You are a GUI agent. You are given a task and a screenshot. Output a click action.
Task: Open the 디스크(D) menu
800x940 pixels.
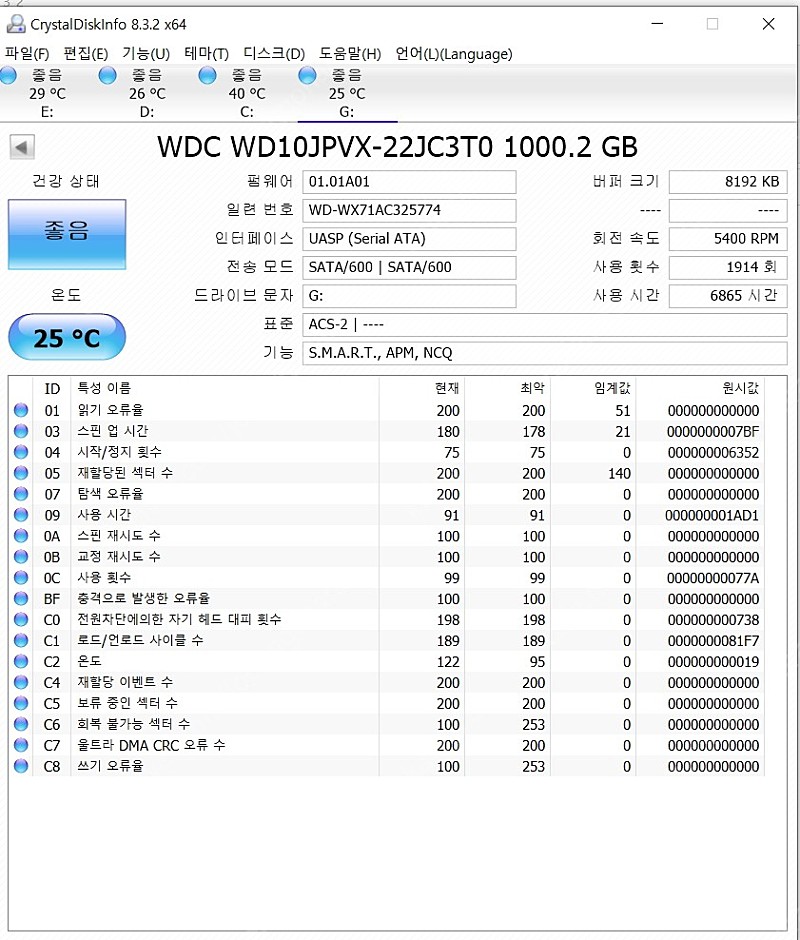274,54
